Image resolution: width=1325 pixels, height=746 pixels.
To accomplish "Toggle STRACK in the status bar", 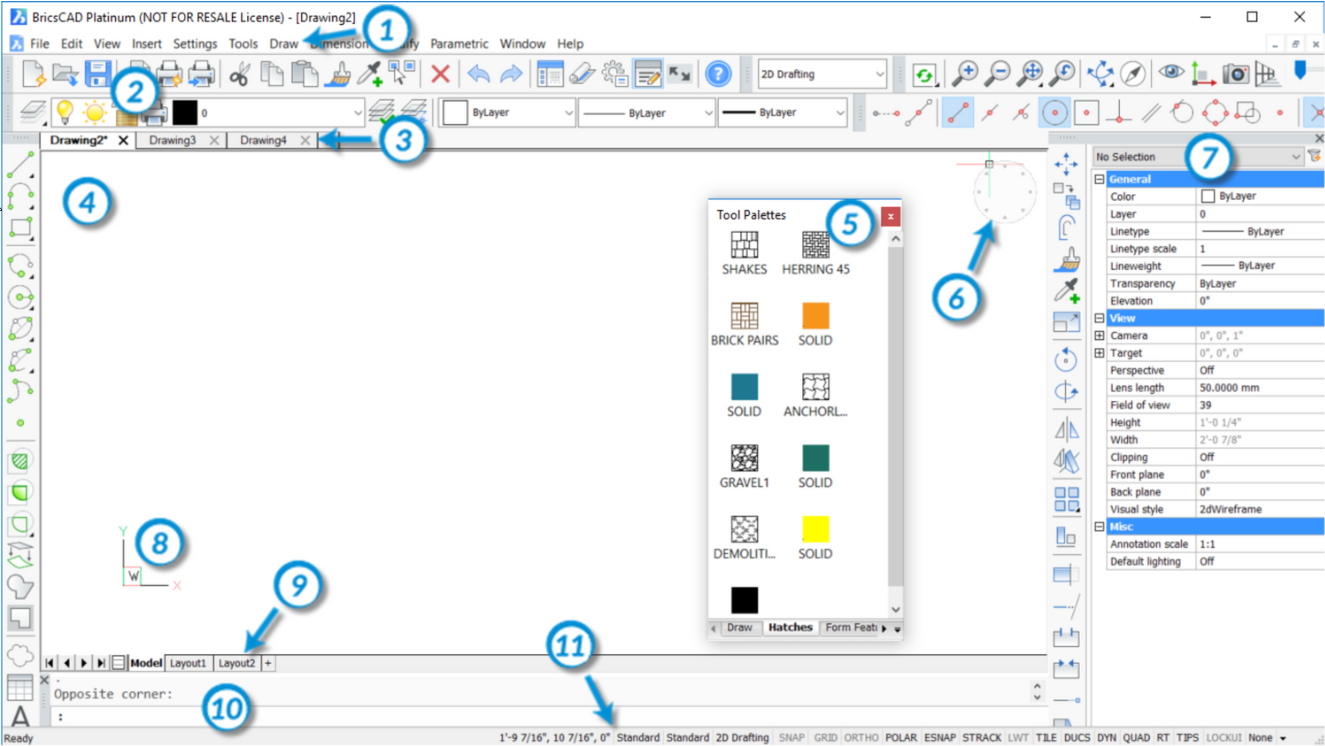I will tap(981, 737).
